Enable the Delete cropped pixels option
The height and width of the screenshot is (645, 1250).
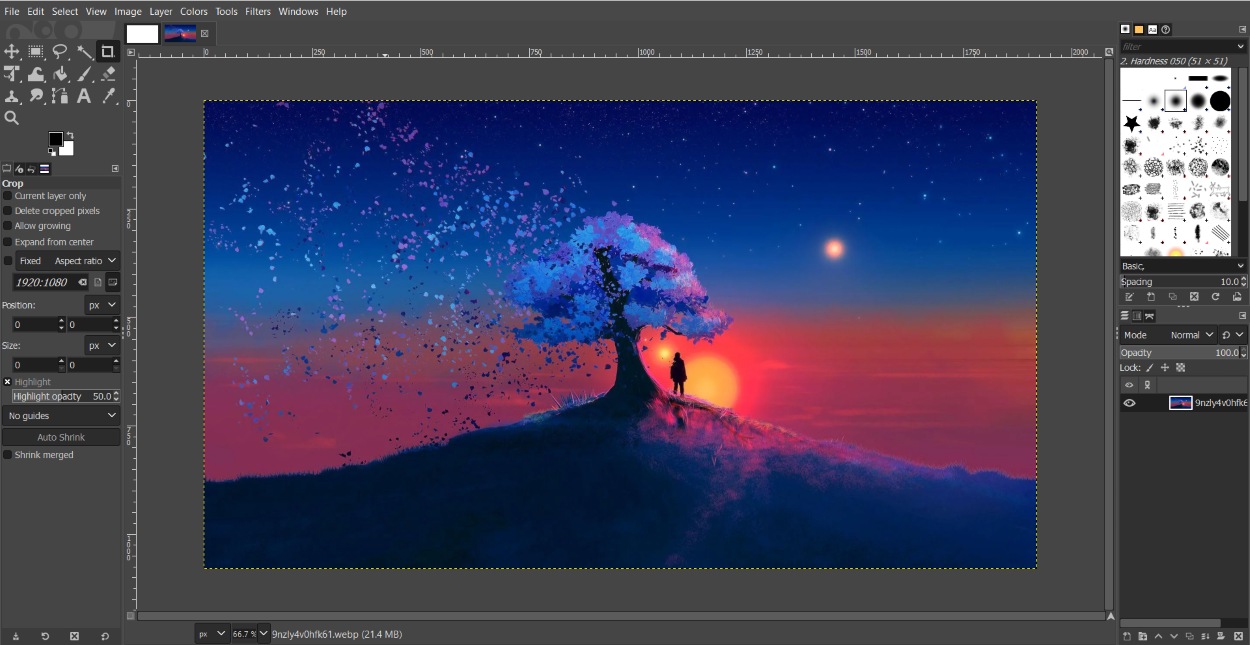pos(8,211)
